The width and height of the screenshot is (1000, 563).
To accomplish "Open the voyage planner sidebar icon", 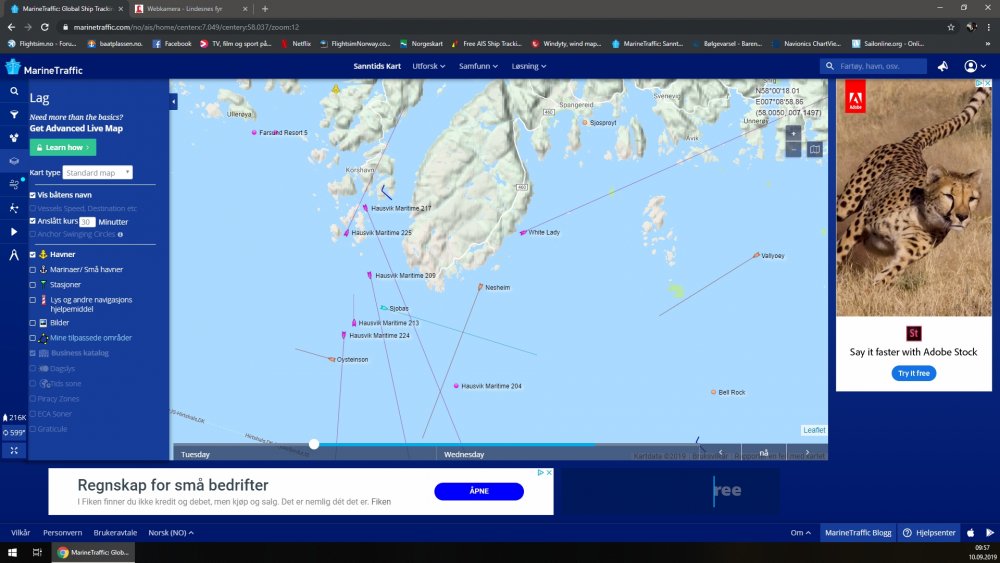I will click(13, 208).
